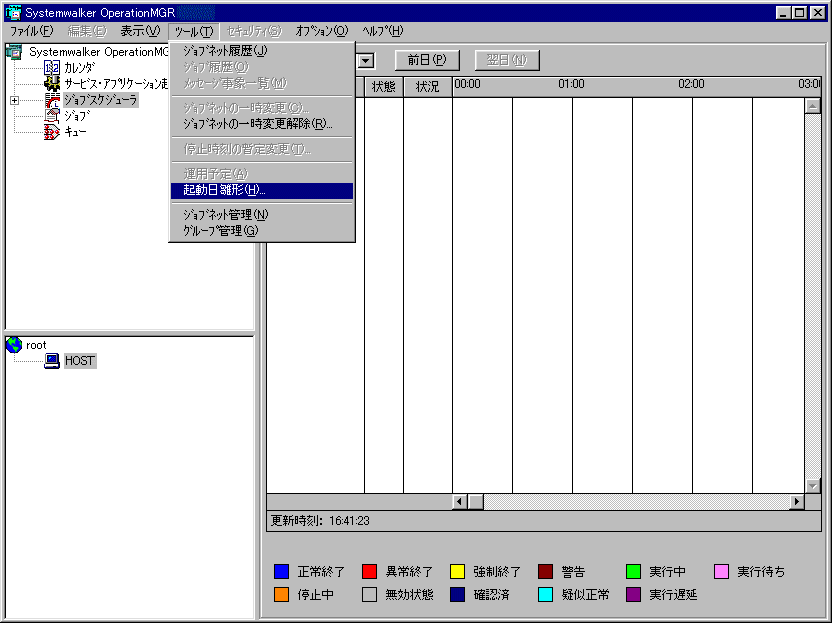This screenshot has width=832, height=623.
Task: Open the date dropdown arrow
Action: (366, 60)
